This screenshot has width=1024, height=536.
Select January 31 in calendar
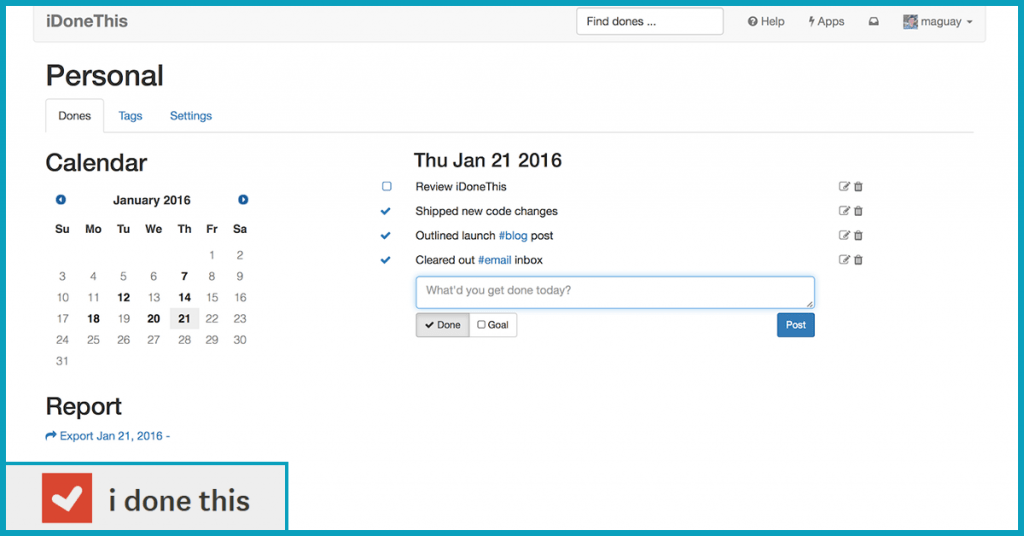62,361
